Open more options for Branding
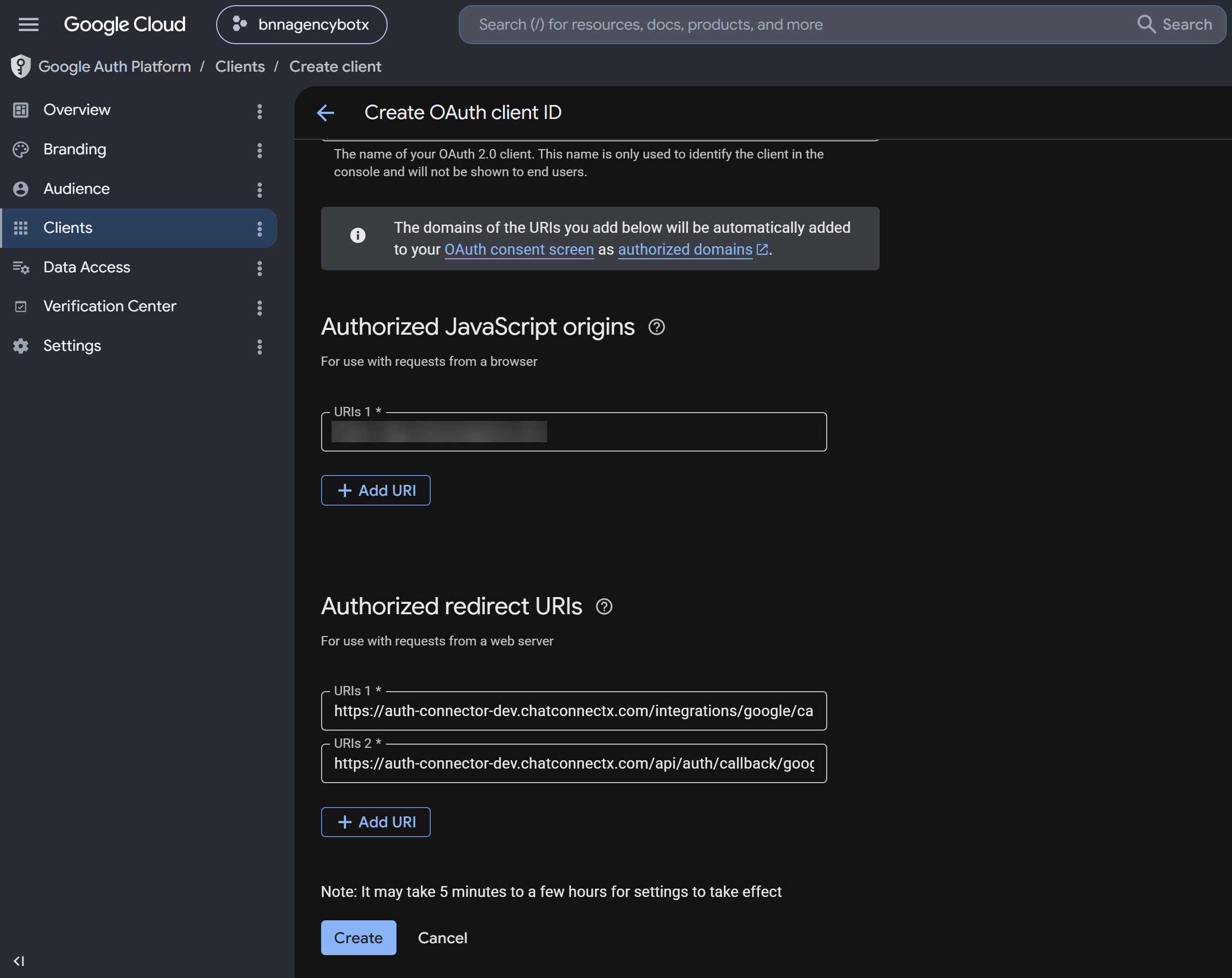The image size is (1232, 978). tap(259, 150)
